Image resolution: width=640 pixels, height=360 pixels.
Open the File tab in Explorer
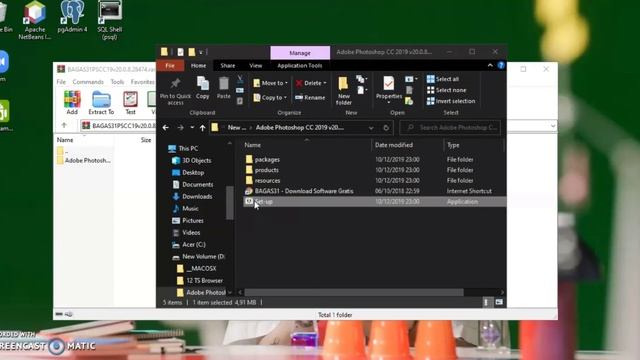pos(170,65)
